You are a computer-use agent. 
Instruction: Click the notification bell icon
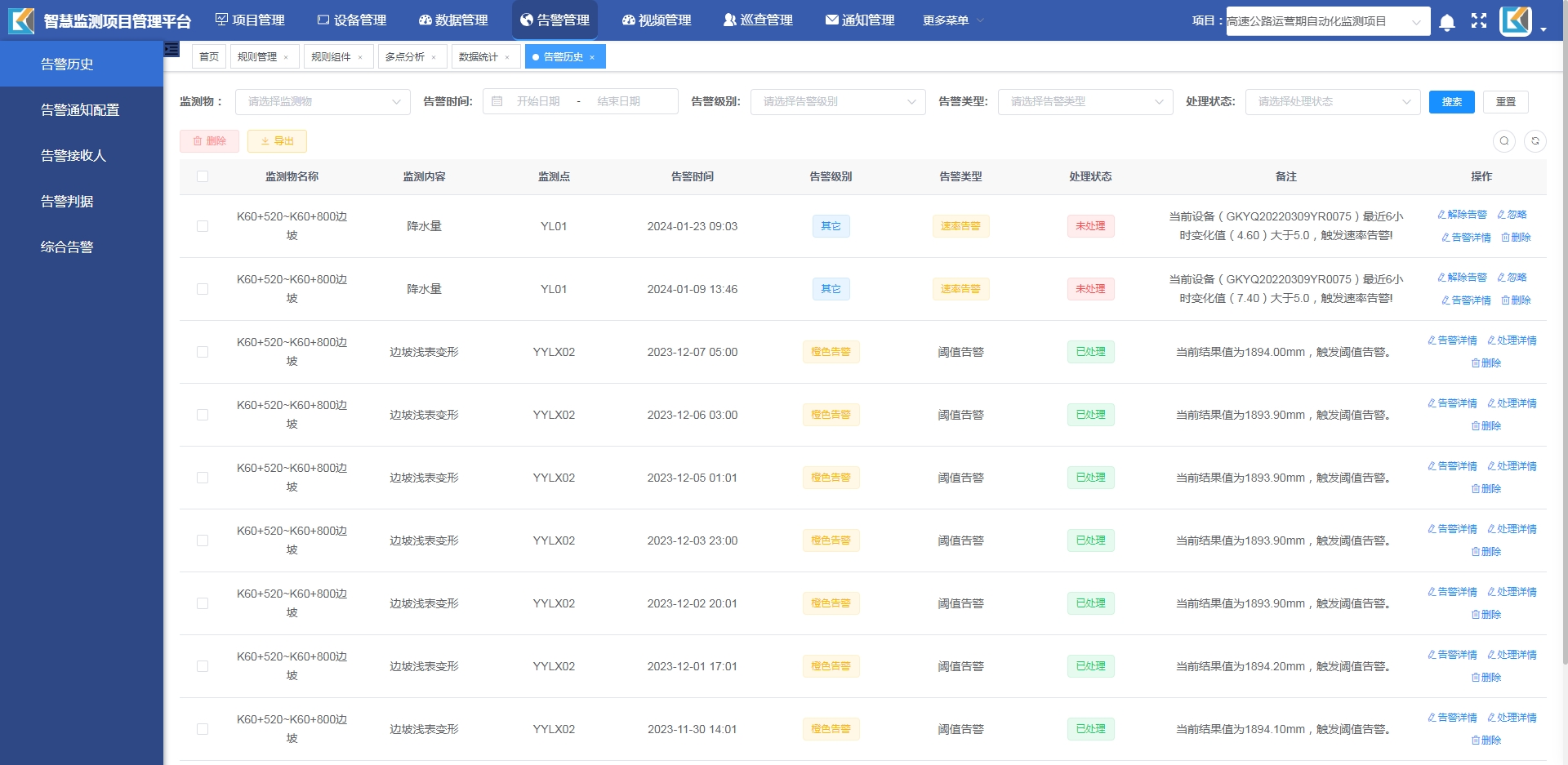pos(1446,22)
